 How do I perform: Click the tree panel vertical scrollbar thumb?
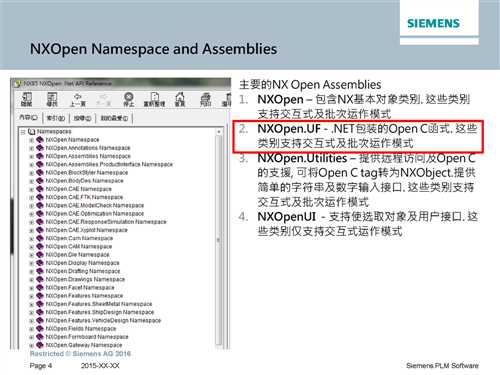(x=219, y=240)
